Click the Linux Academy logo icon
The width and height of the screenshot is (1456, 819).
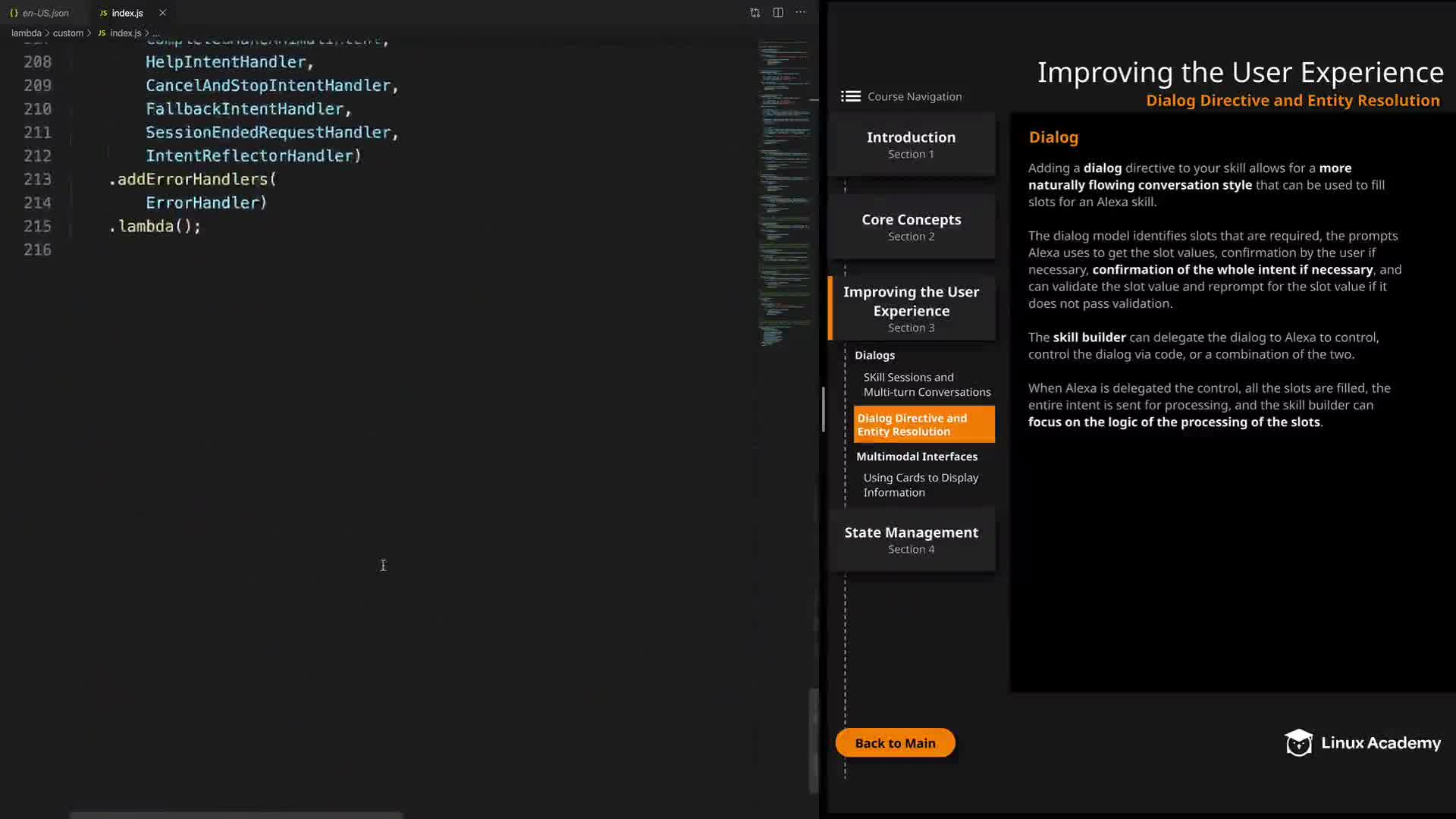click(1298, 743)
